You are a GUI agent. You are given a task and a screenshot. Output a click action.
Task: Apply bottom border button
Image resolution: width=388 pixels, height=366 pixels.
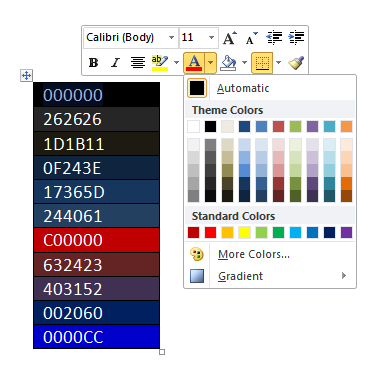pyautogui.click(x=262, y=62)
